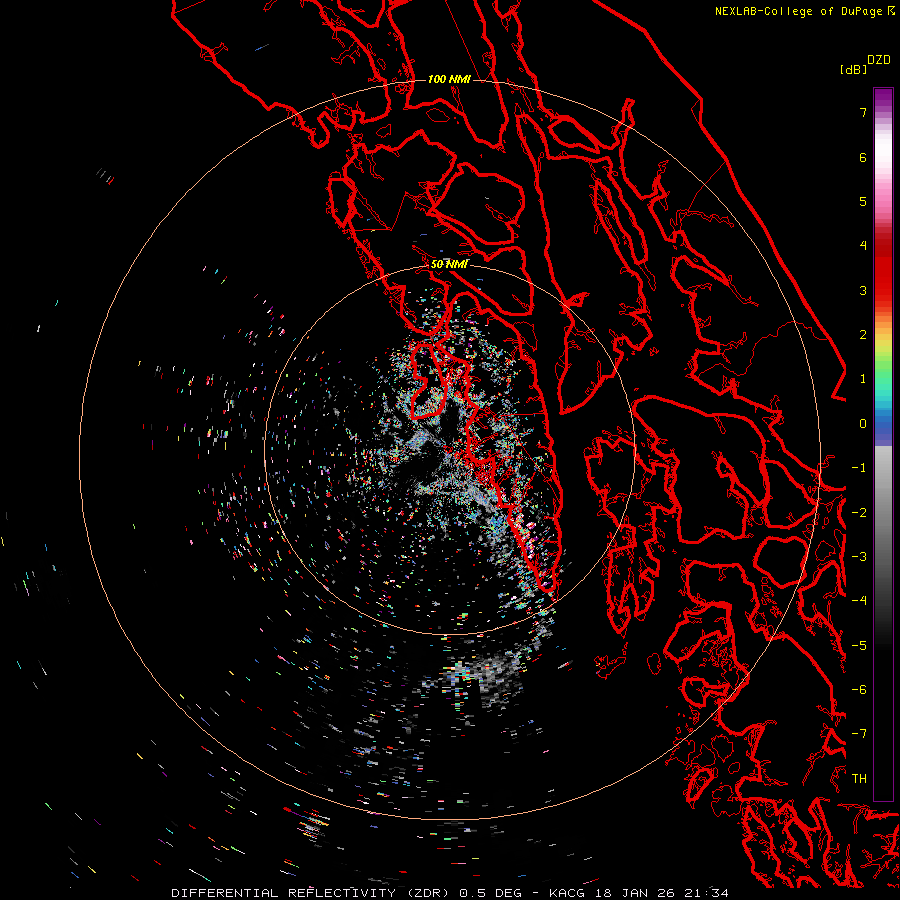Click the -3 dB value on color scale
900x900 pixels.
[x=859, y=557]
